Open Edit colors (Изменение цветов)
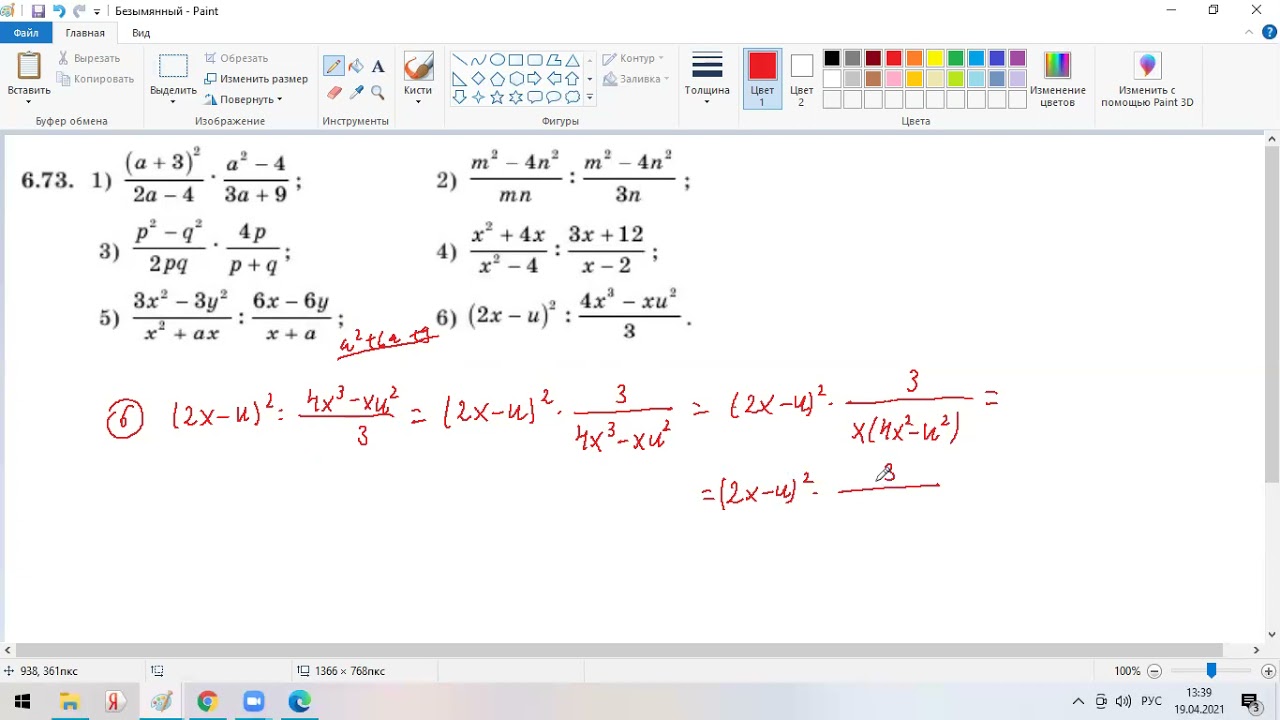The width and height of the screenshot is (1280, 720). click(x=1057, y=79)
